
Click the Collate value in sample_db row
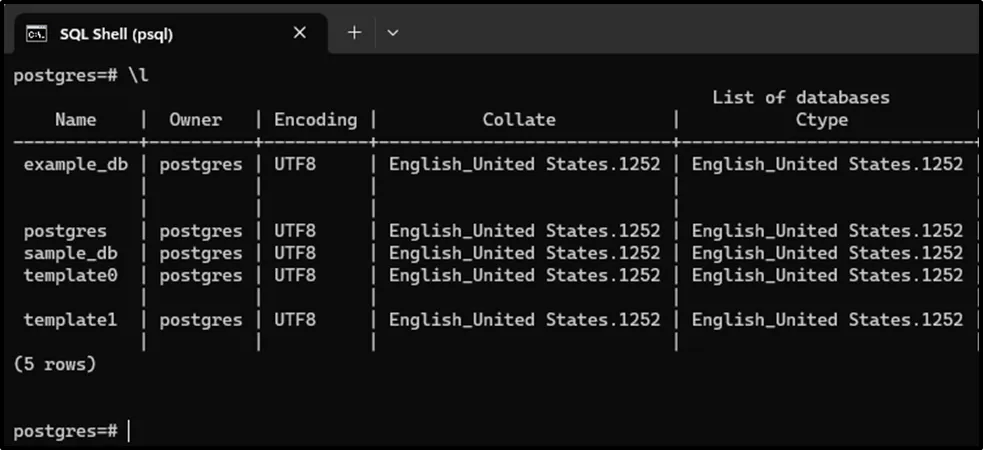[524, 253]
